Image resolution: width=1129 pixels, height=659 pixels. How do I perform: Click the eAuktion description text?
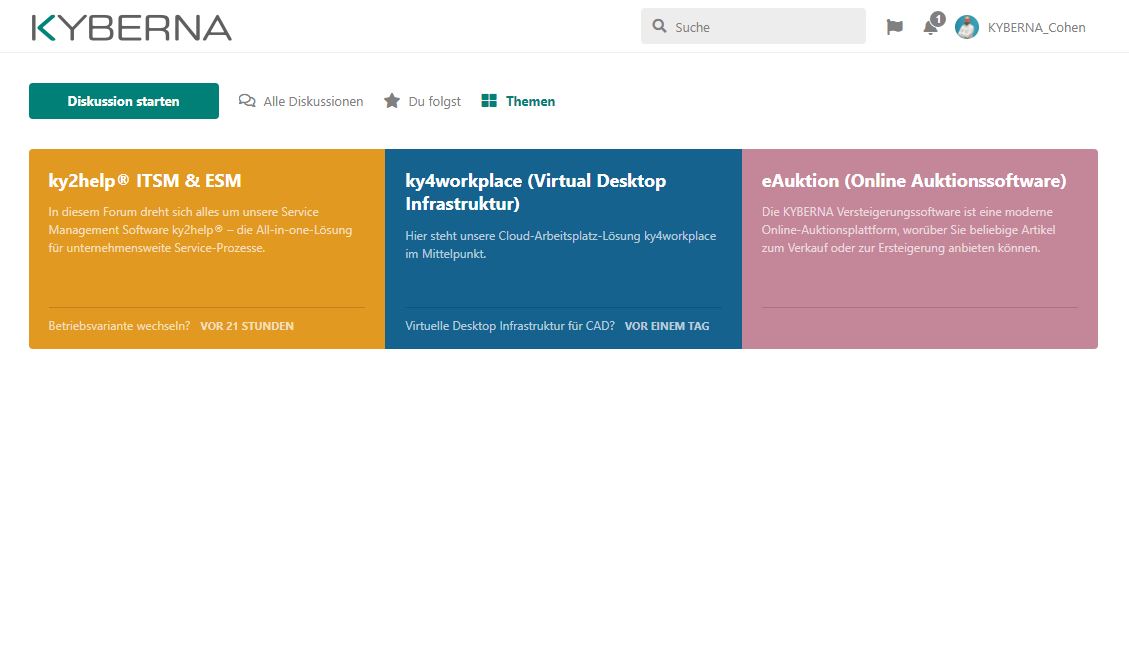[909, 230]
